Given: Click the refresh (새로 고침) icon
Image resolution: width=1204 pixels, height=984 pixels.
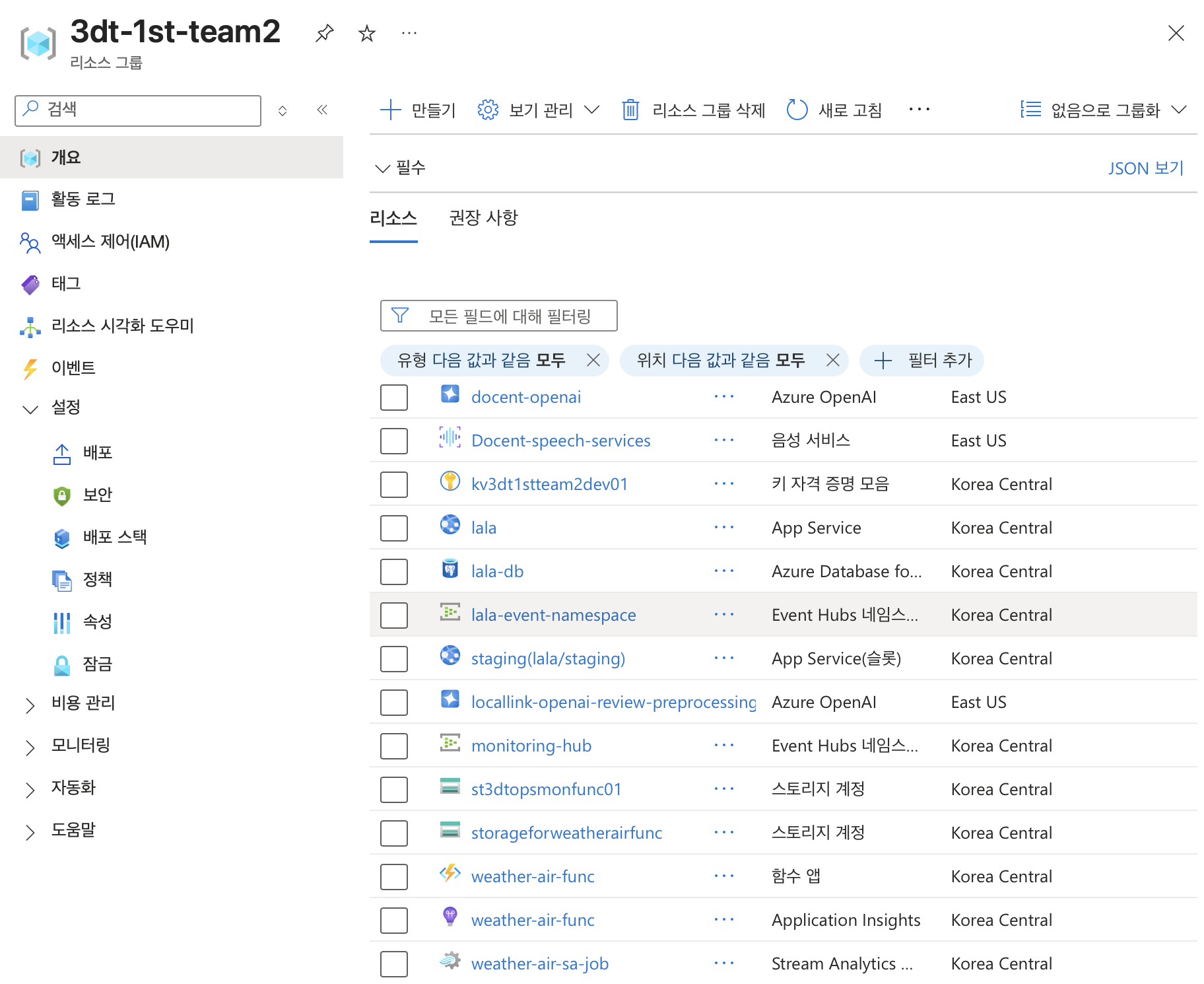Looking at the screenshot, I should (x=797, y=110).
